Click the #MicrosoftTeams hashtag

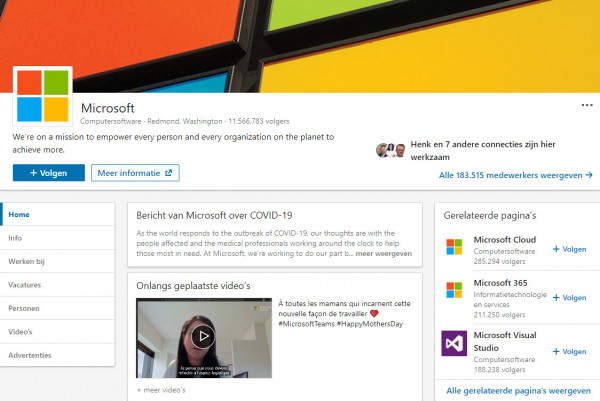click(x=306, y=324)
